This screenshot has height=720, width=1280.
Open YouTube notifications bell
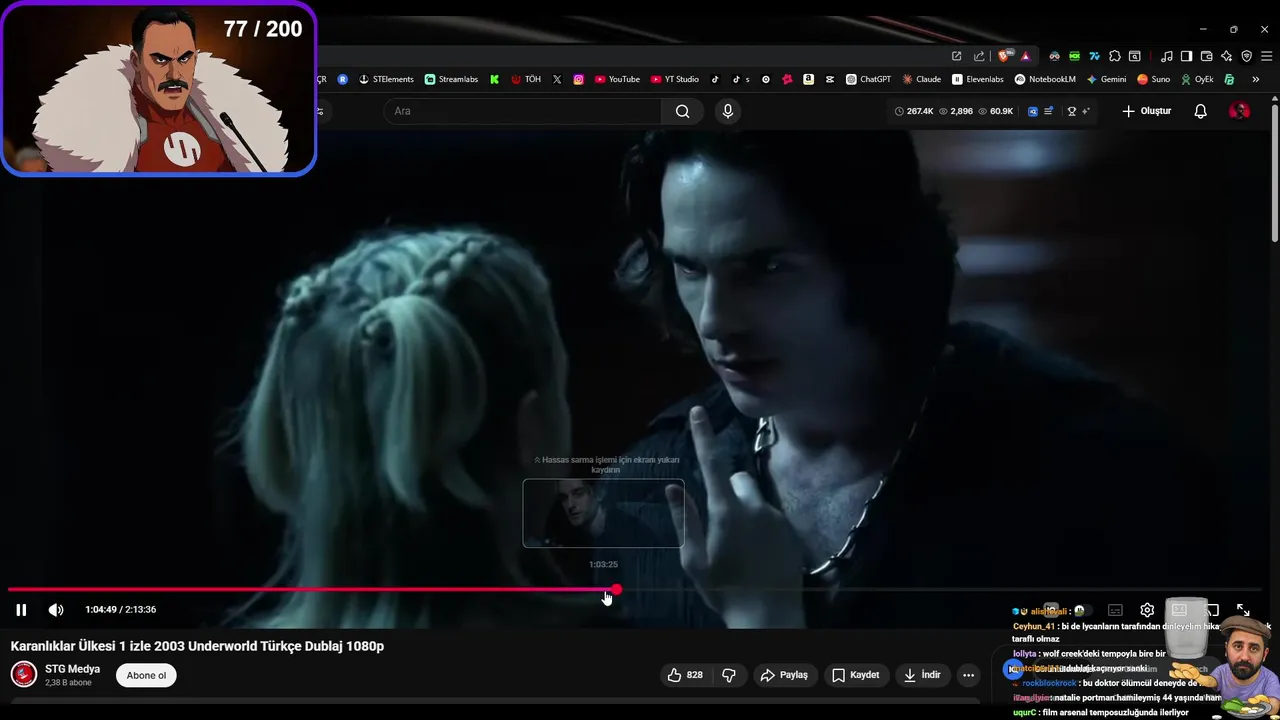point(1201,111)
